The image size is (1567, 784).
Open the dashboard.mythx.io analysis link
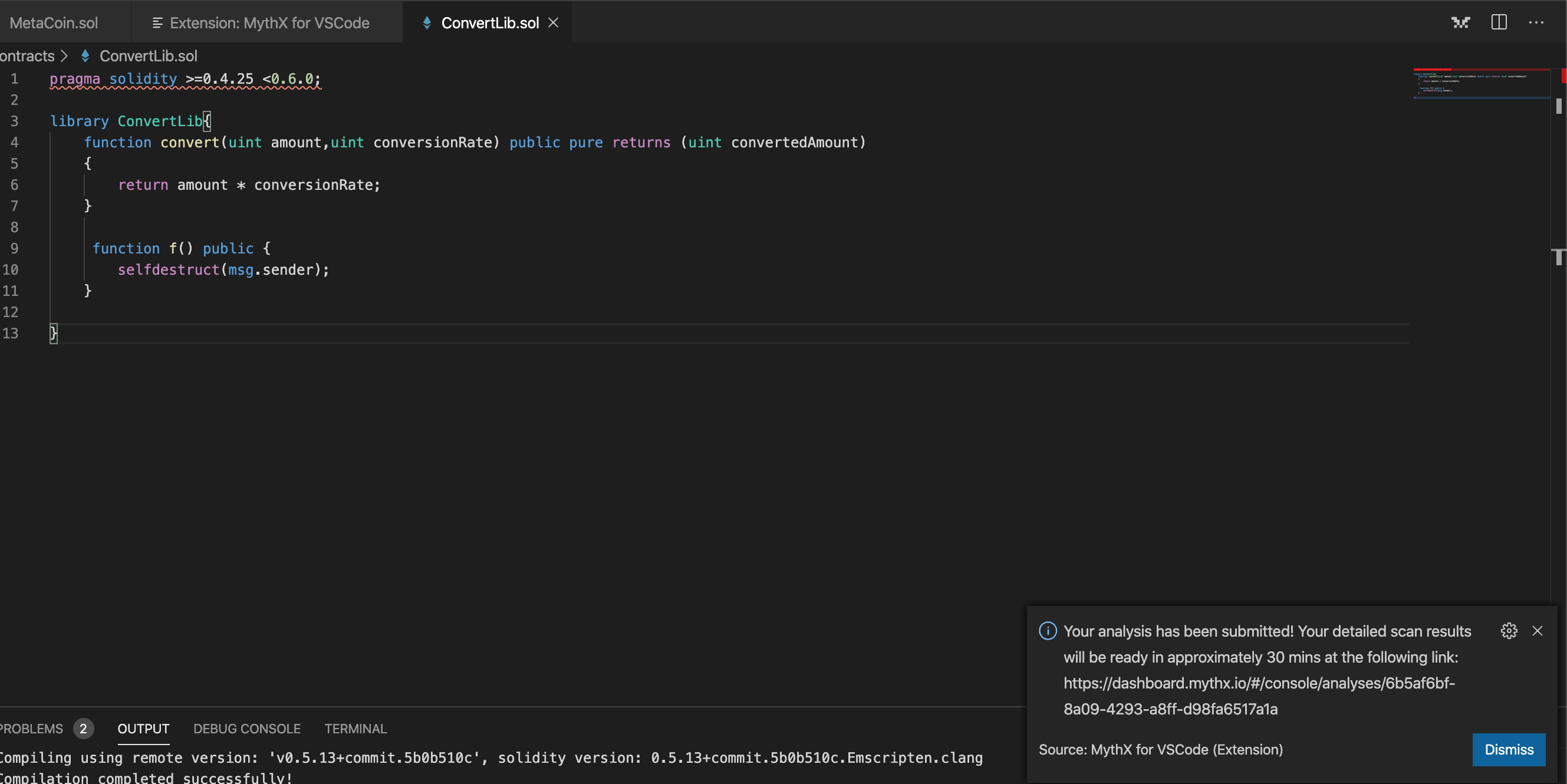point(1259,696)
